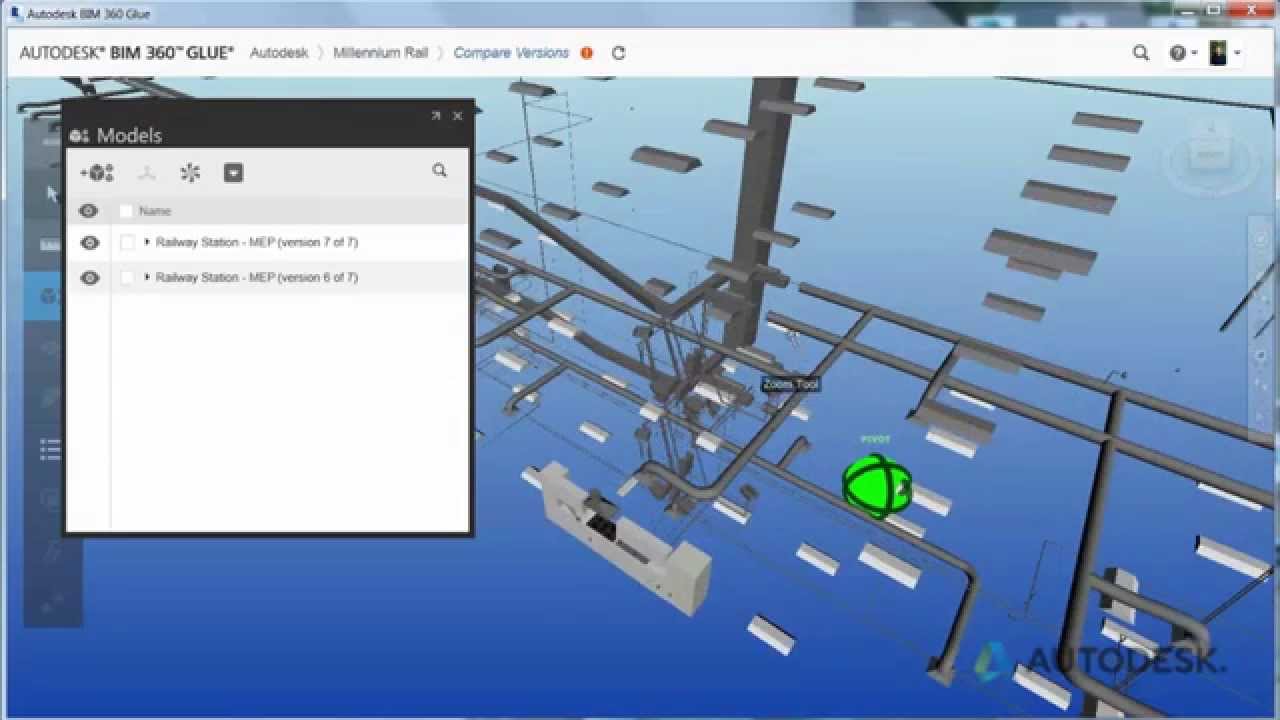Viewport: 1280px width, 720px height.
Task: Hide Railway Station - MEP version 6 of 7
Action: 89,278
